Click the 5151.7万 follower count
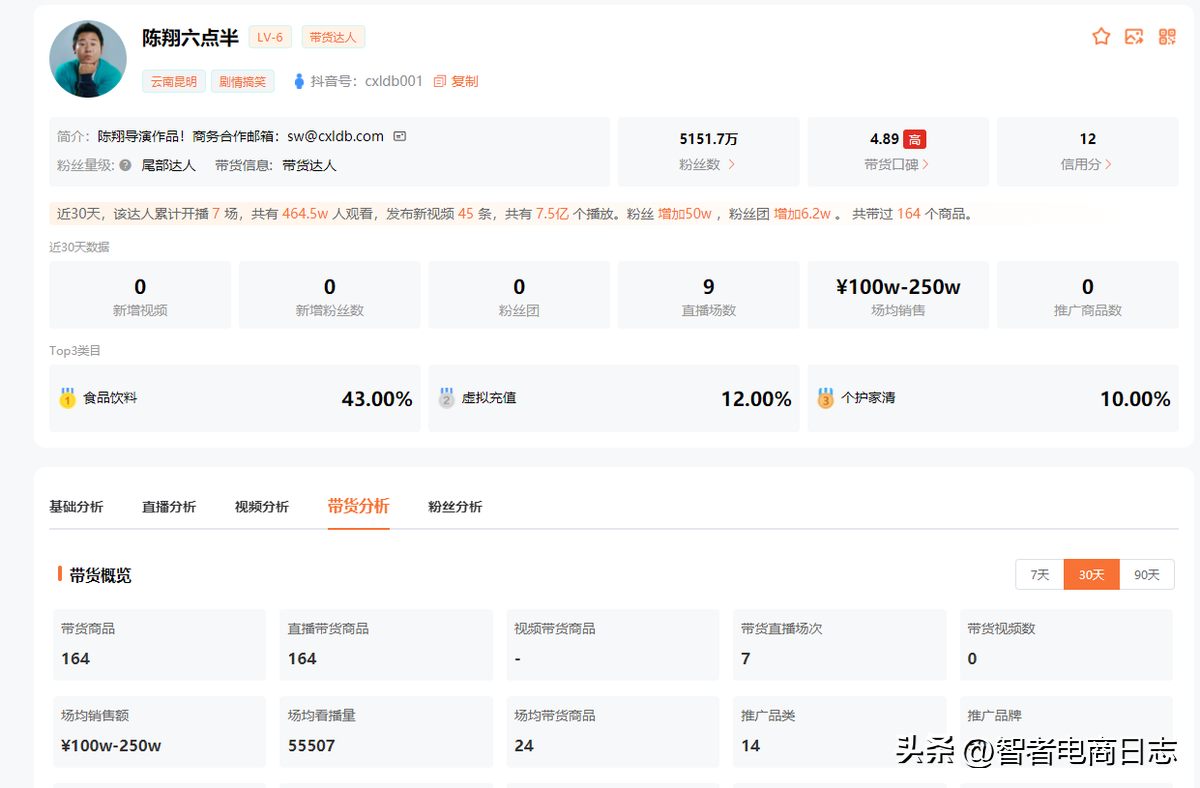 708,139
